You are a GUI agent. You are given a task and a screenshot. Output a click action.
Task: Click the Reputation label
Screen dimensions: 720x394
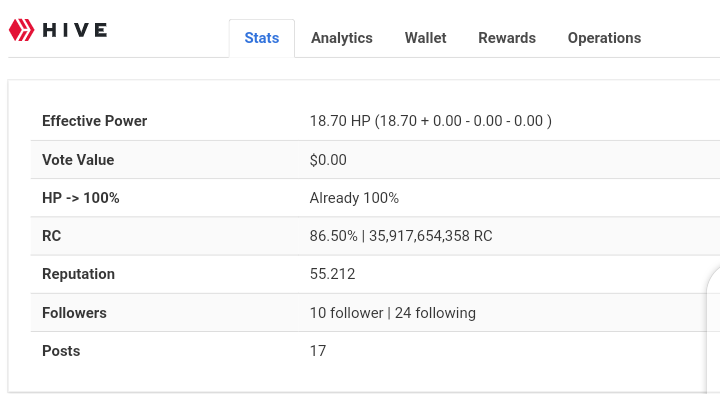point(79,274)
